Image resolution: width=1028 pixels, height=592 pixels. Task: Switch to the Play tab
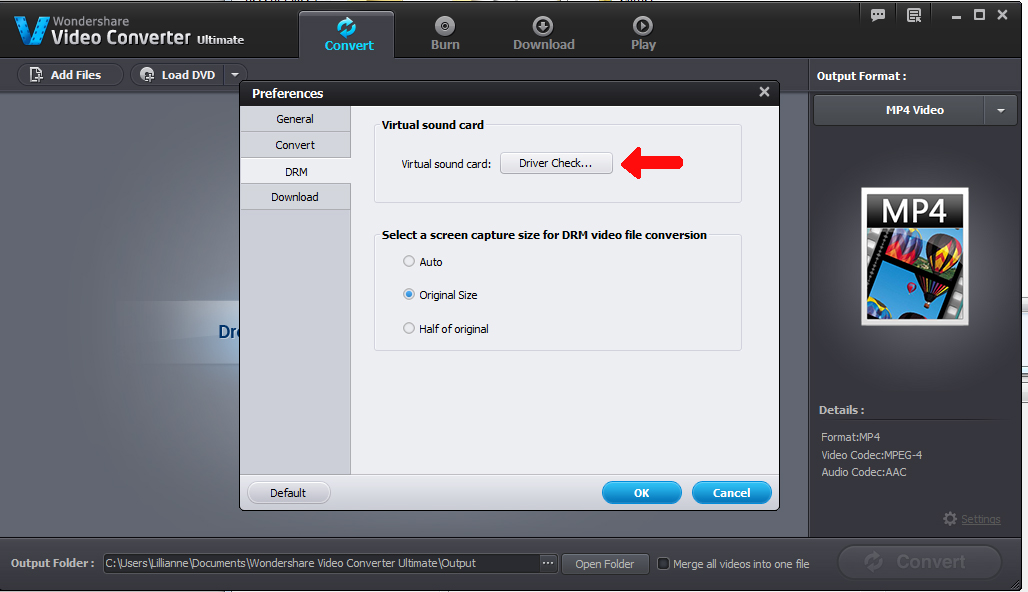(642, 35)
